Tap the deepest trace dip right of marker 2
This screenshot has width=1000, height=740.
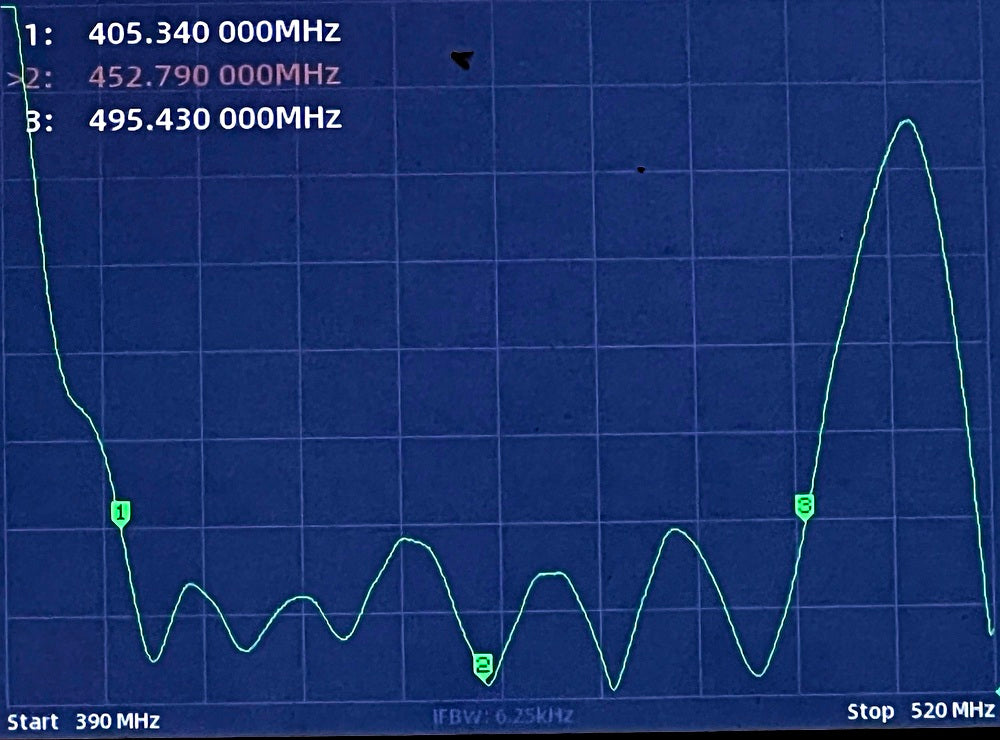pos(614,688)
